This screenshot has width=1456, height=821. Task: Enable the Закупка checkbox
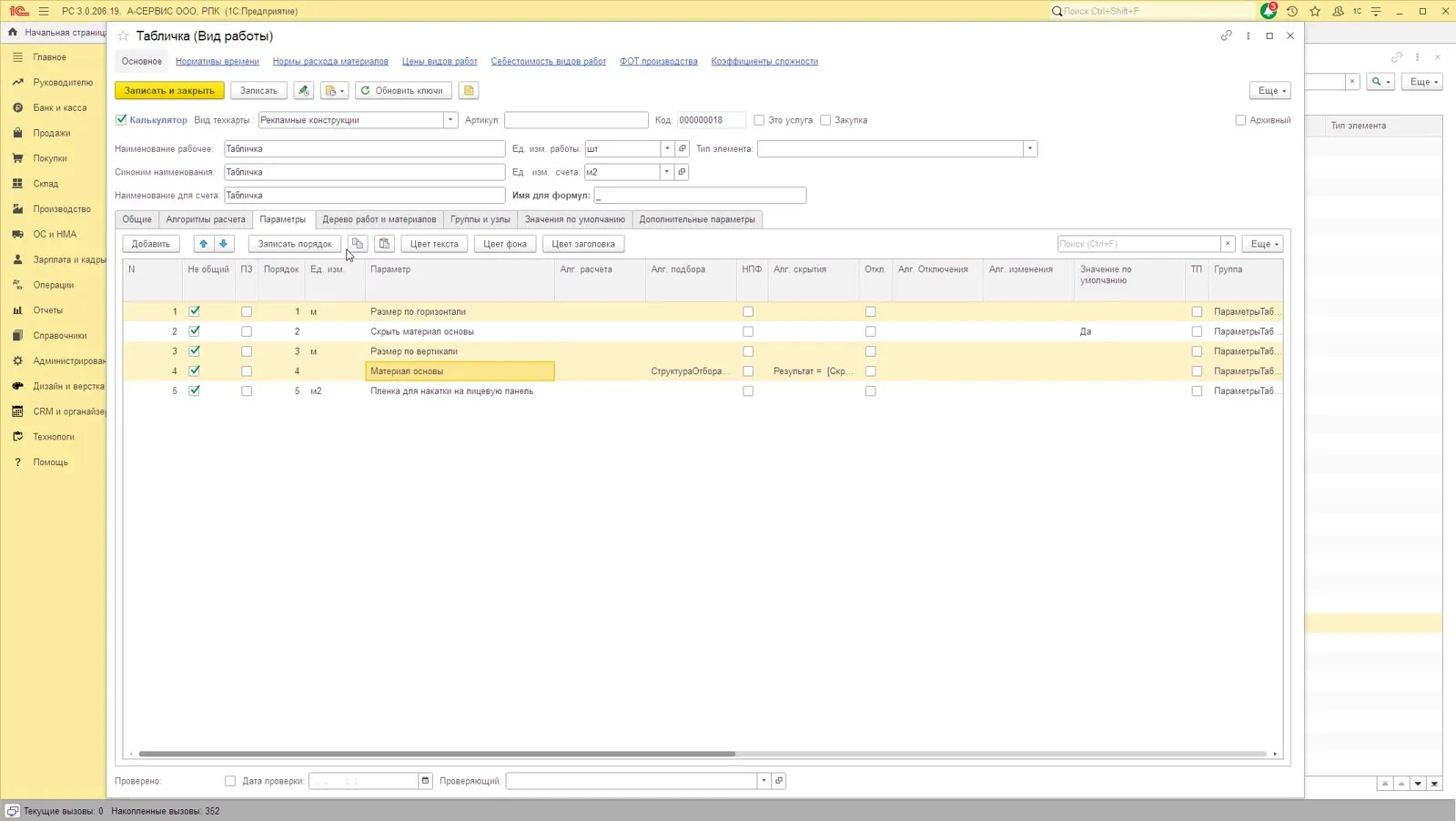tap(825, 120)
